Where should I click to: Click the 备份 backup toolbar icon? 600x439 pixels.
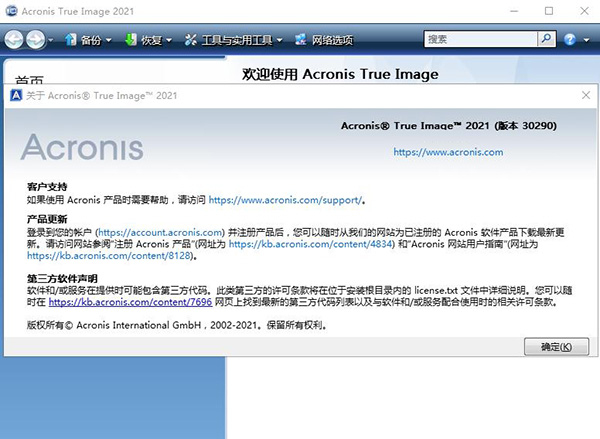pyautogui.click(x=70, y=39)
